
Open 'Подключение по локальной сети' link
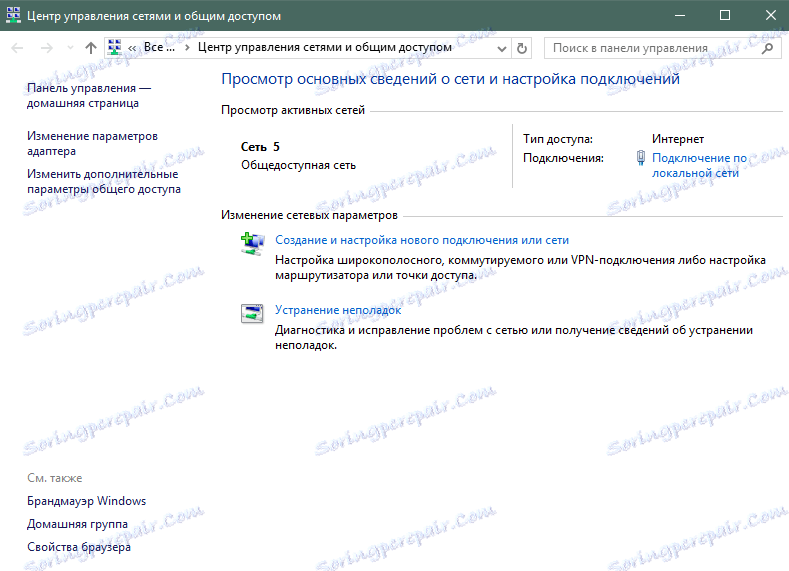click(699, 165)
